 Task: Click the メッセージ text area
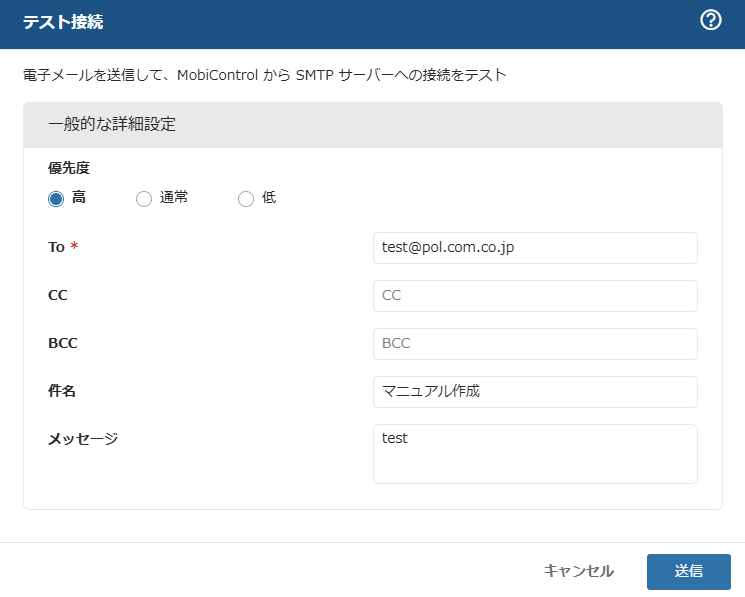[535, 454]
